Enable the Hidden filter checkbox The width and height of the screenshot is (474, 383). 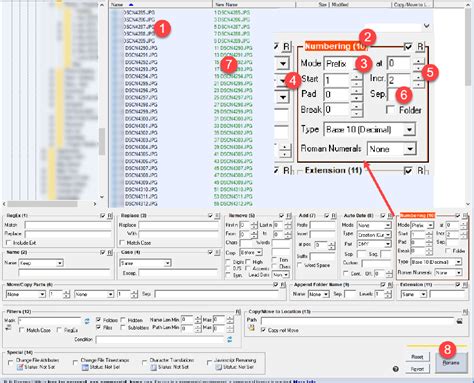pos(123,320)
